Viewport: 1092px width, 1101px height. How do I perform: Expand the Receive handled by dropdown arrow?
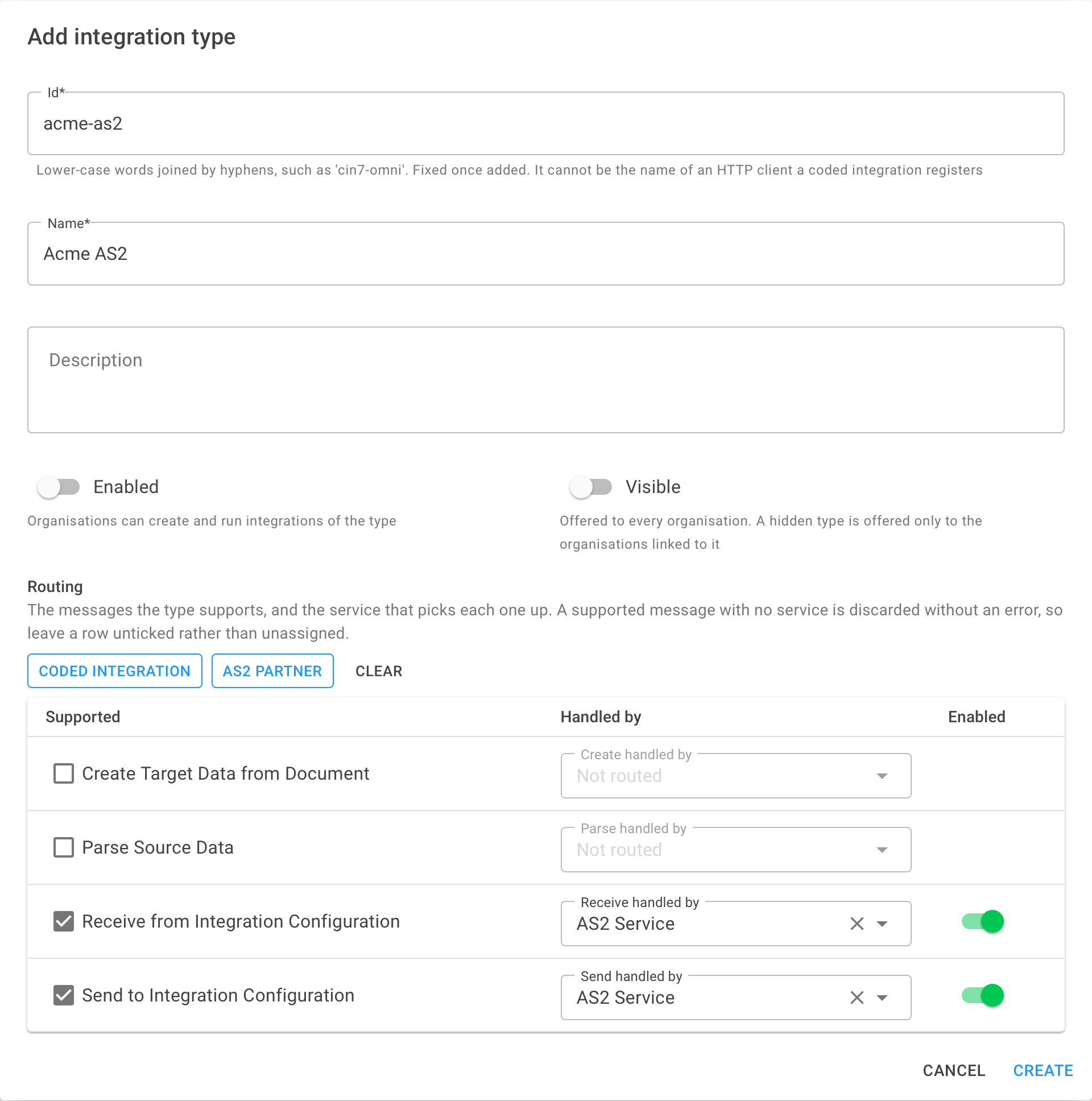[882, 924]
